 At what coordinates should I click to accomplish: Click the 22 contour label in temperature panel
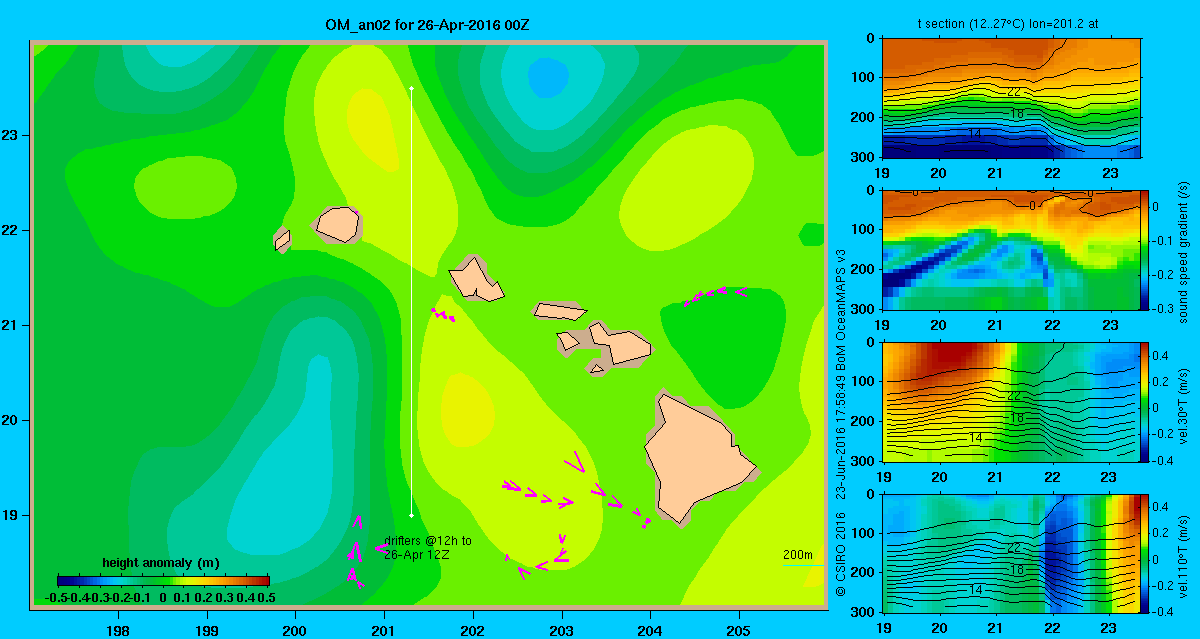[x=1014, y=91]
